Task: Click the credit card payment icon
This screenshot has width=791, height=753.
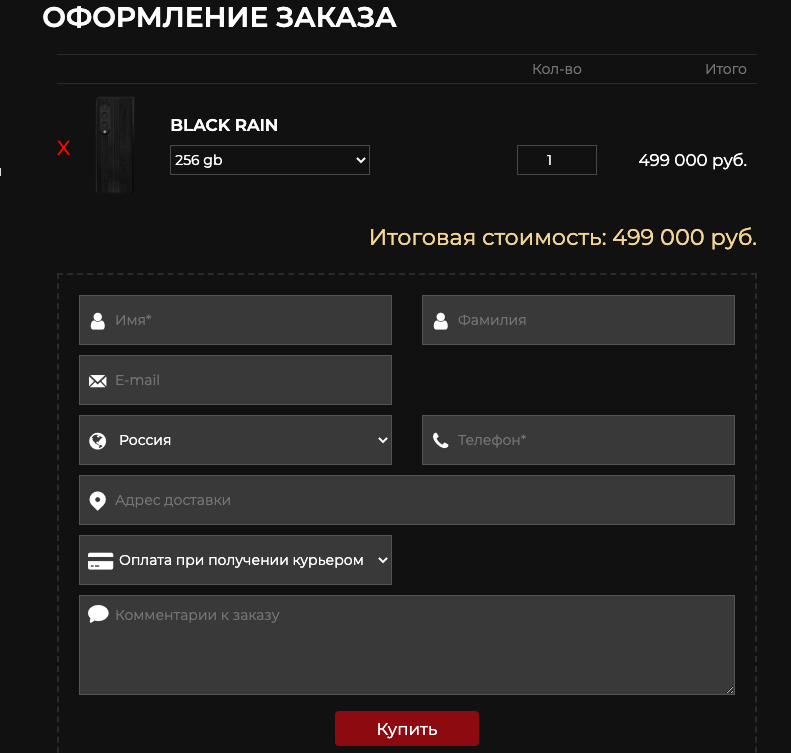Action: pyautogui.click(x=99, y=561)
